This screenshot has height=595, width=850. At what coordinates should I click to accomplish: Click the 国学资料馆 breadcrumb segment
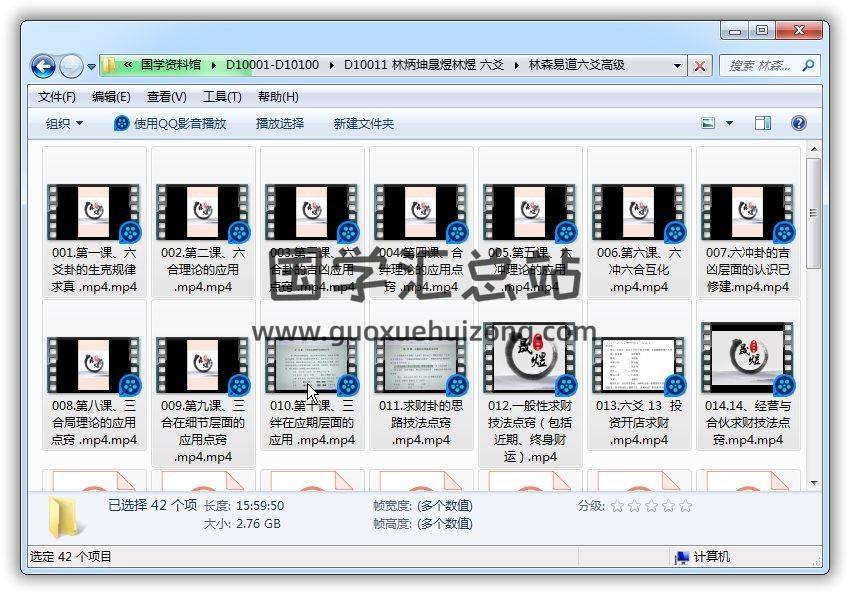tap(174, 65)
